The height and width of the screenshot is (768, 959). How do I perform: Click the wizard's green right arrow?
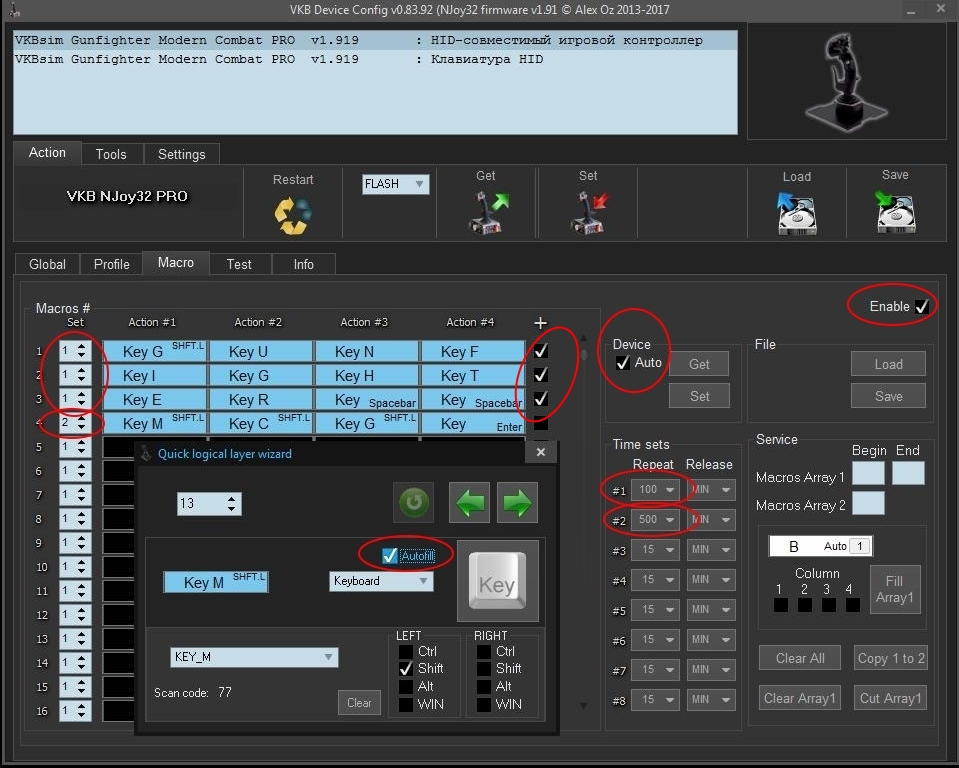[x=517, y=503]
